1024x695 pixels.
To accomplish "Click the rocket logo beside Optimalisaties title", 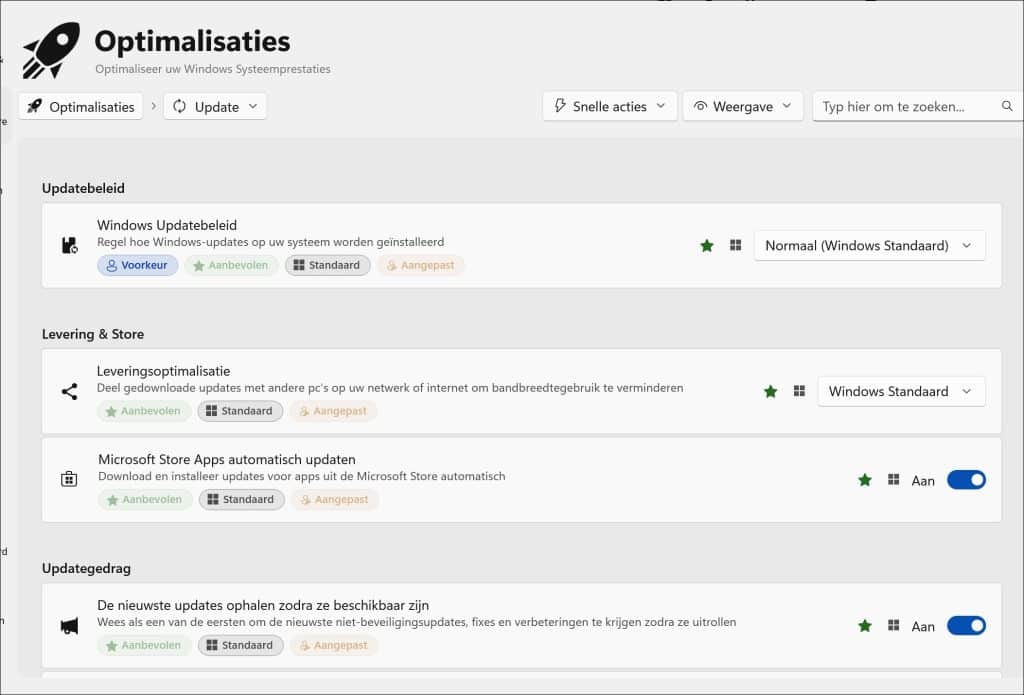I will (x=52, y=50).
